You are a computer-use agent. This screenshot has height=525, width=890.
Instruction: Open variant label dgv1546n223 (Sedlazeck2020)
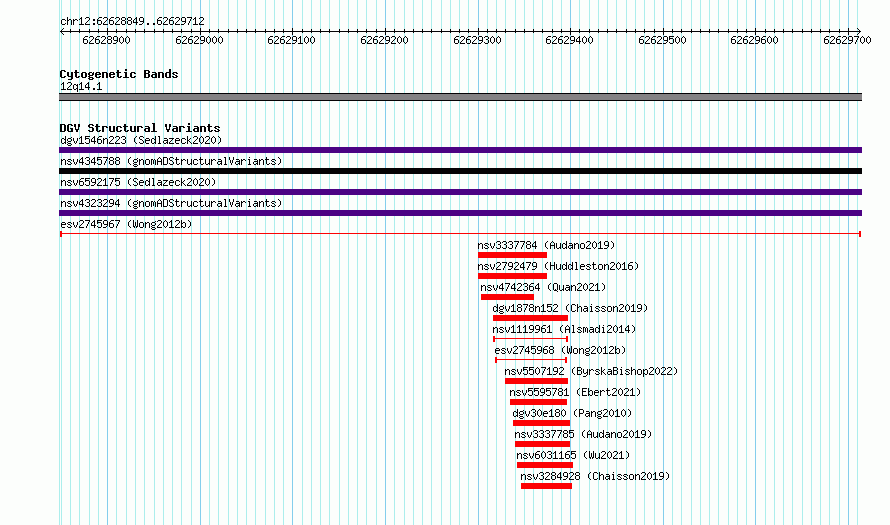[x=141, y=140]
